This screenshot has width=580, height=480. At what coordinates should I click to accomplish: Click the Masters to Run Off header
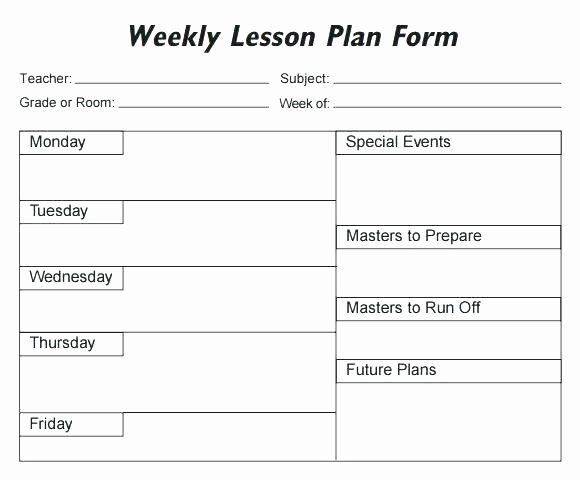click(449, 309)
